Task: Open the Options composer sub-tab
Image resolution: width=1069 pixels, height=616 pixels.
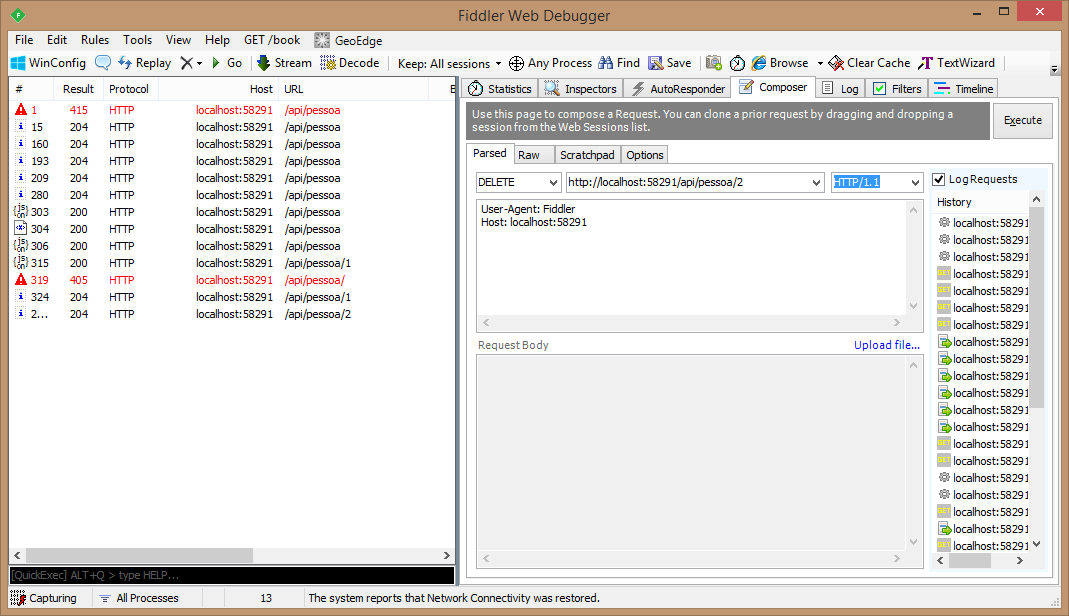Action: click(x=644, y=155)
